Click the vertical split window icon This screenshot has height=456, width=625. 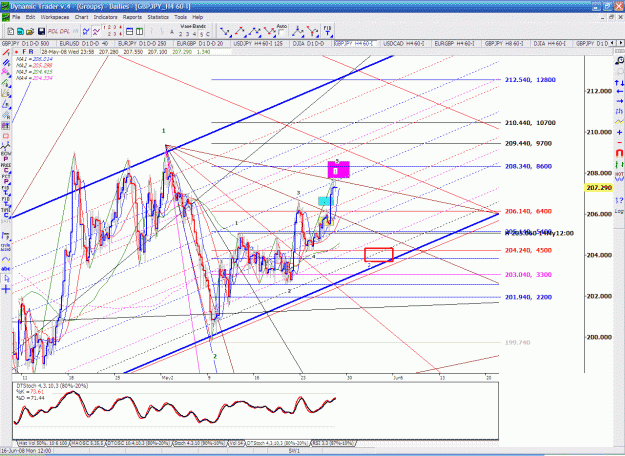[140, 31]
